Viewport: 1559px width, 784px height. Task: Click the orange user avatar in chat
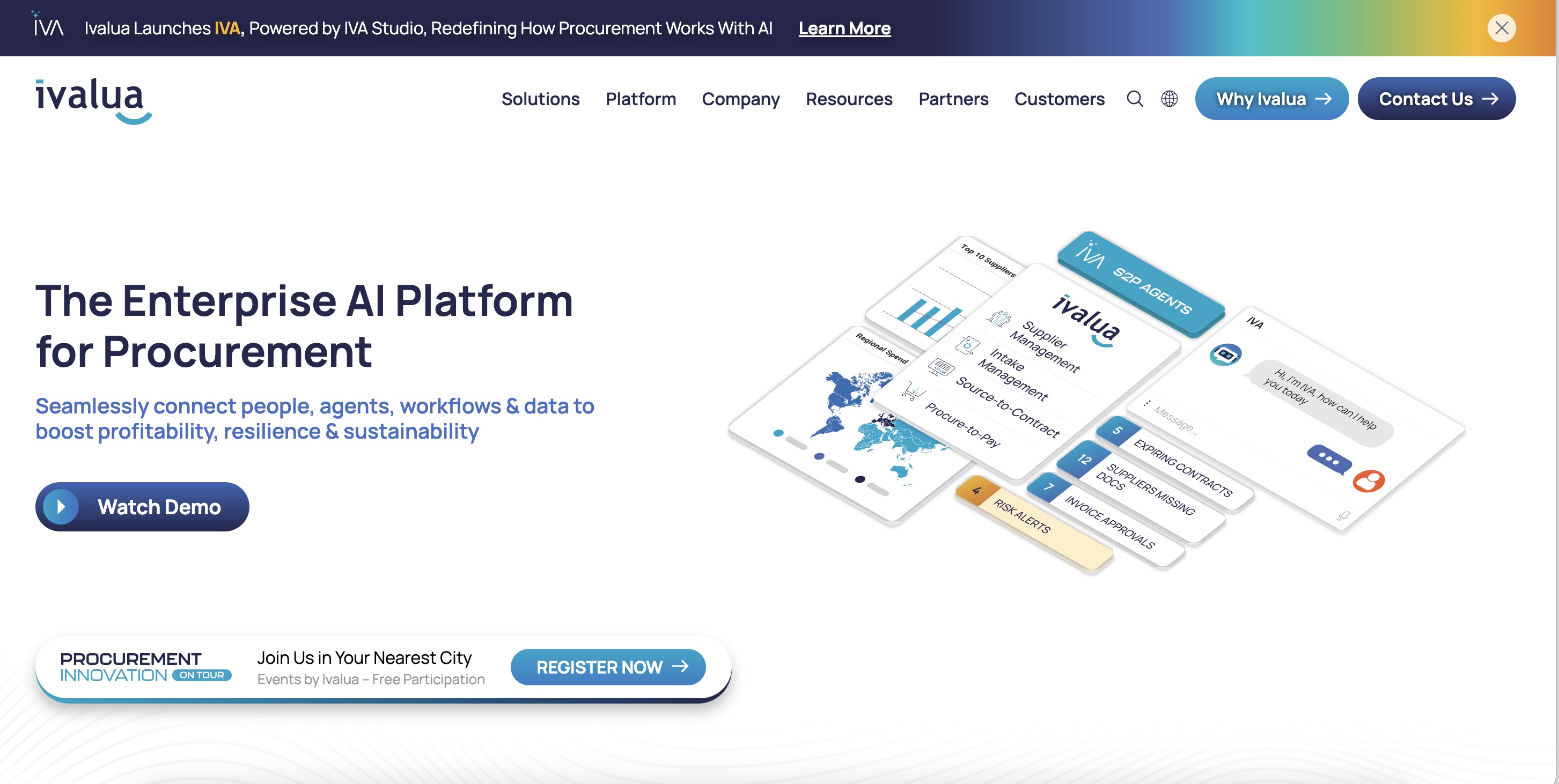pyautogui.click(x=1369, y=481)
